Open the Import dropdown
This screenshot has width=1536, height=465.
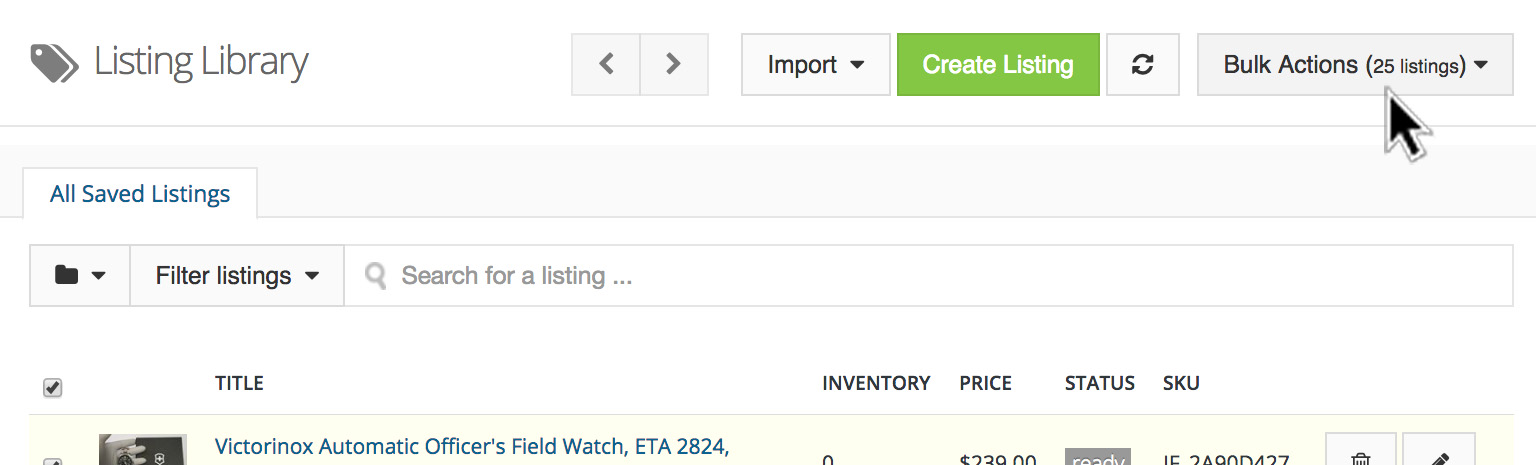point(815,64)
